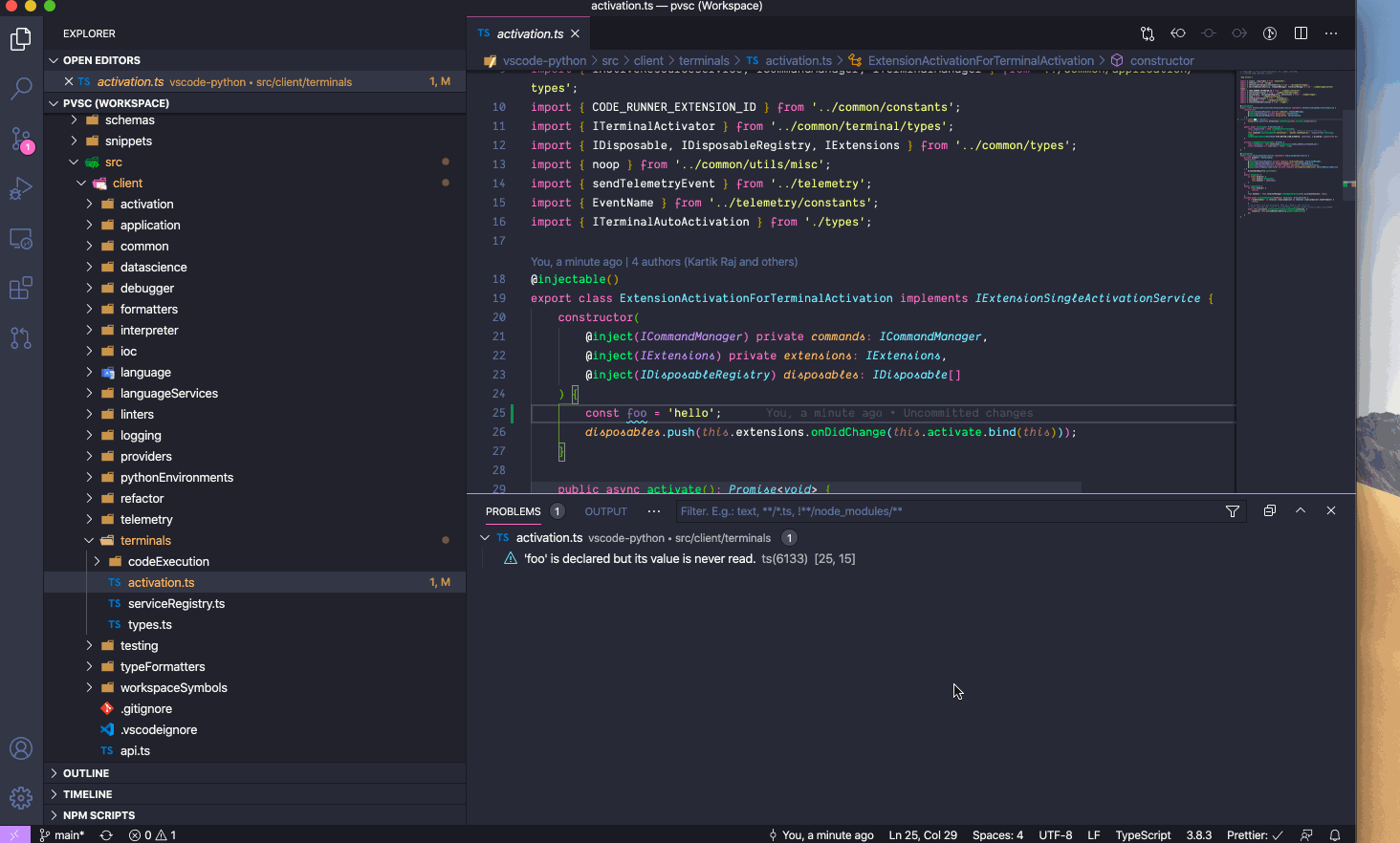Toggle maximized panel size with chevron

pyautogui.click(x=1301, y=510)
